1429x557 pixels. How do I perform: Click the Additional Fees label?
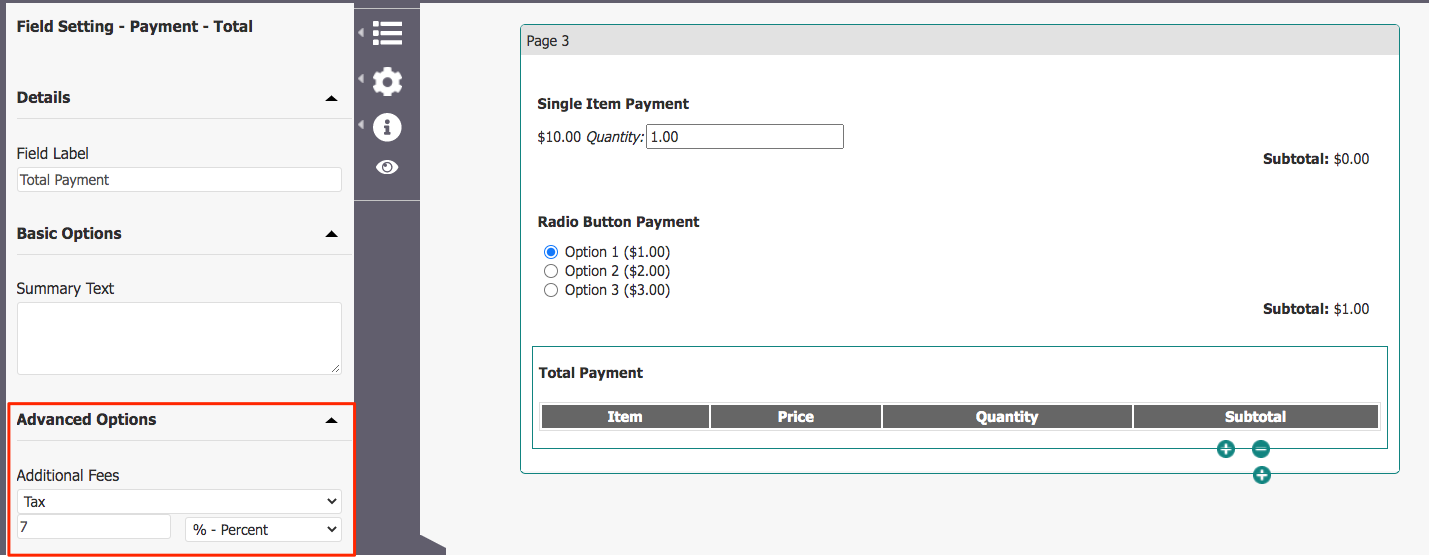point(68,476)
